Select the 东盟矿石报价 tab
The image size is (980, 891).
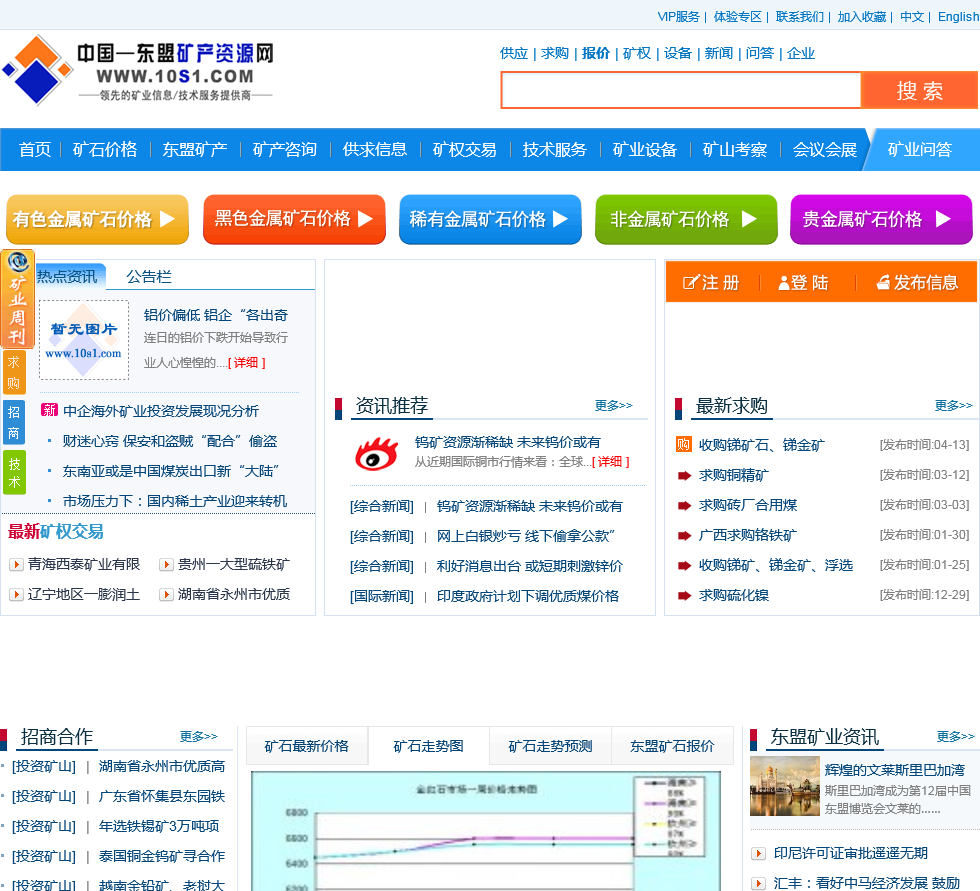pyautogui.click(x=672, y=745)
